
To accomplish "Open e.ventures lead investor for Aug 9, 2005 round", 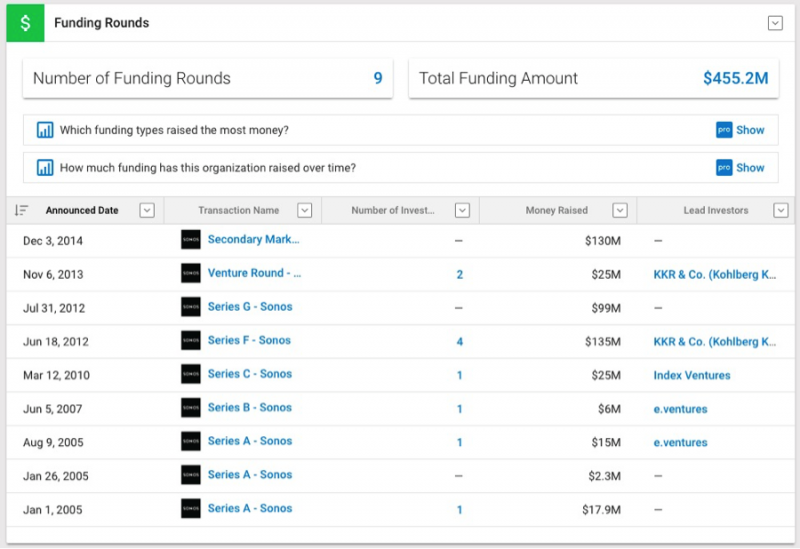I will pyautogui.click(x=681, y=443).
